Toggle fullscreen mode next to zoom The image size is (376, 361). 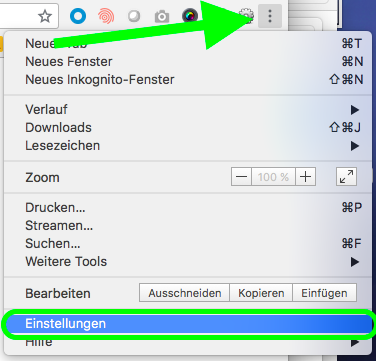(346, 177)
